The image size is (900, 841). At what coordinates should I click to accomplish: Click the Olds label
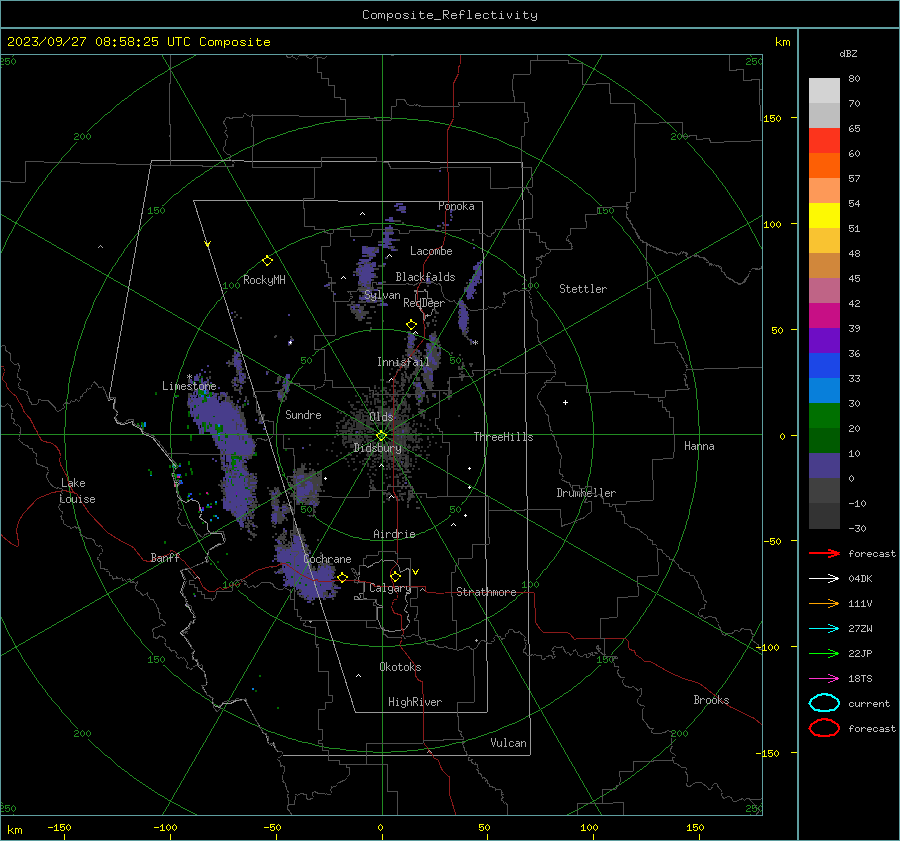click(381, 416)
